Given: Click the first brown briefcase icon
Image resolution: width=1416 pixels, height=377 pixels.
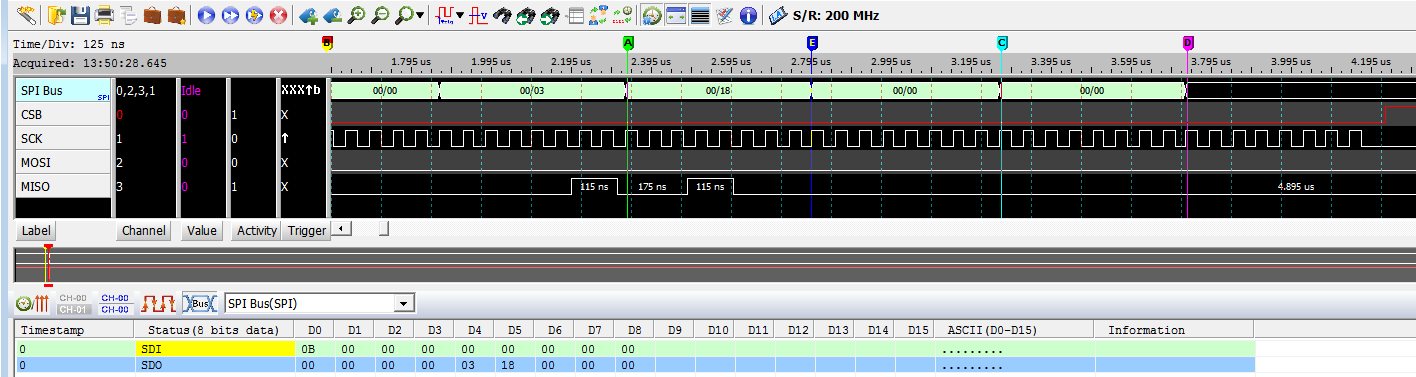Looking at the screenshot, I should coord(152,15).
